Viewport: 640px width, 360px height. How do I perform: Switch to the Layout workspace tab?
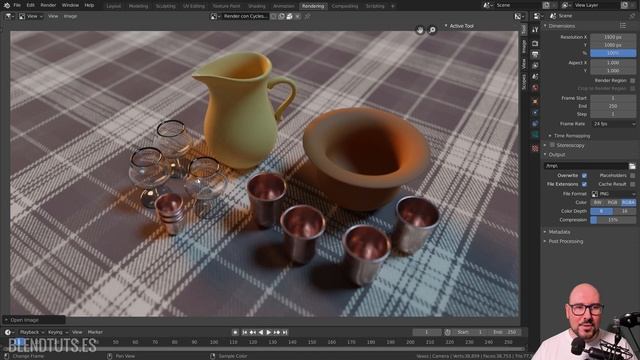(113, 6)
